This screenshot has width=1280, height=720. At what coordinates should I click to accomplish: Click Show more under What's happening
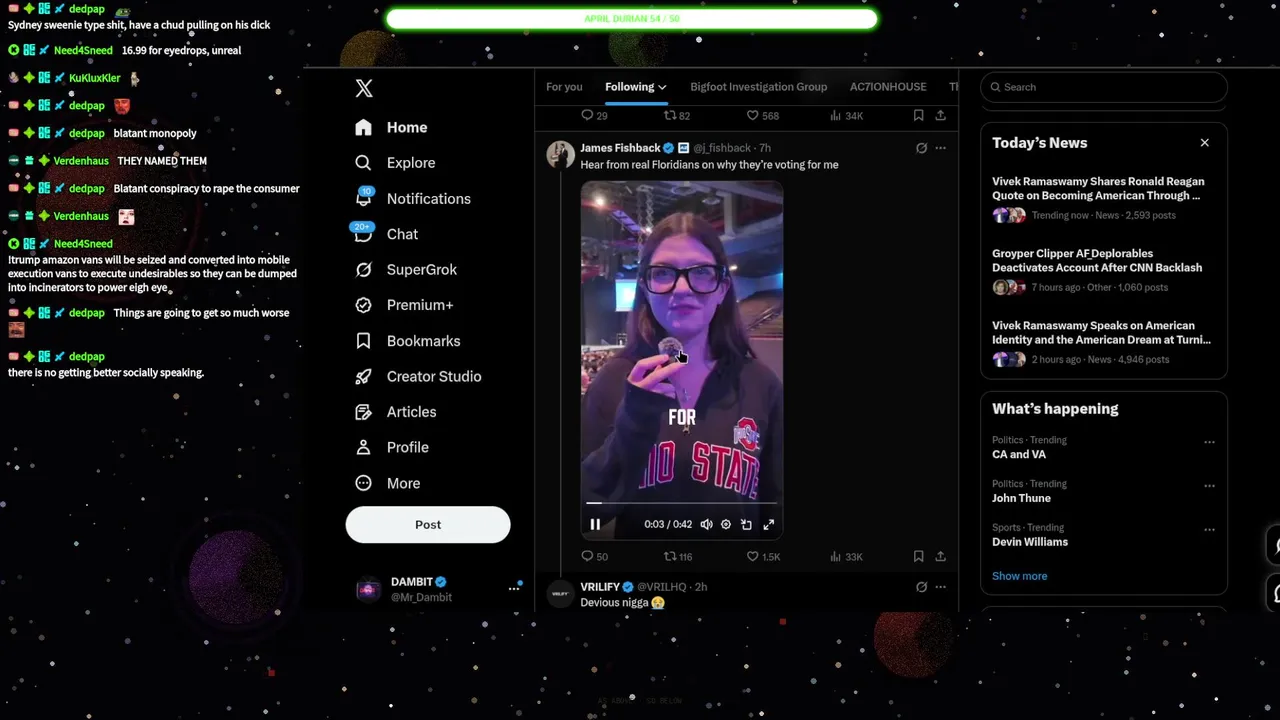(1019, 576)
